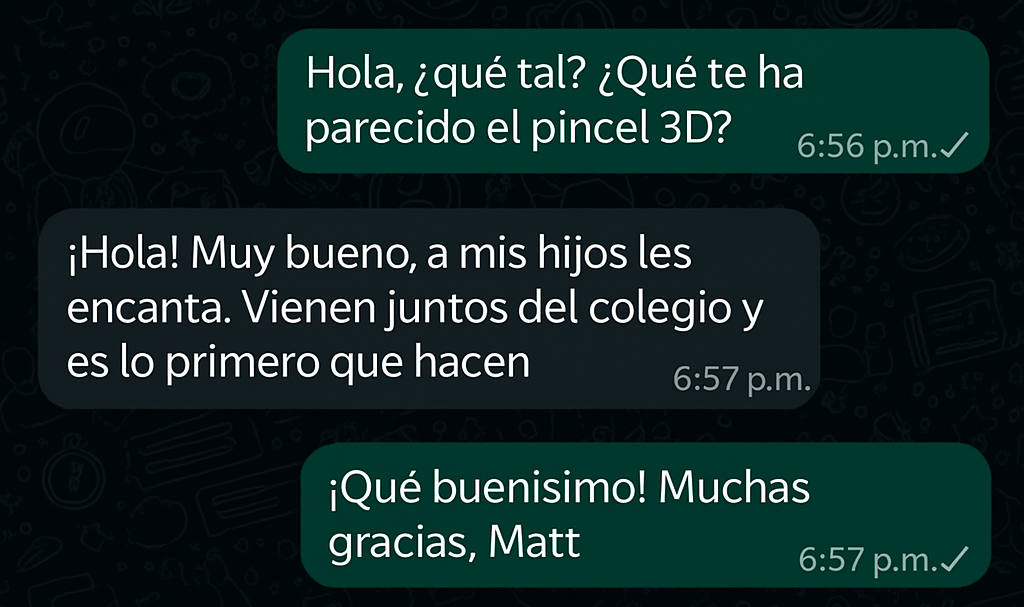This screenshot has height=607, width=1024.
Task: Click the 6:57 p.m. timestamp under 'gracias, Matt'
Action: [868, 560]
